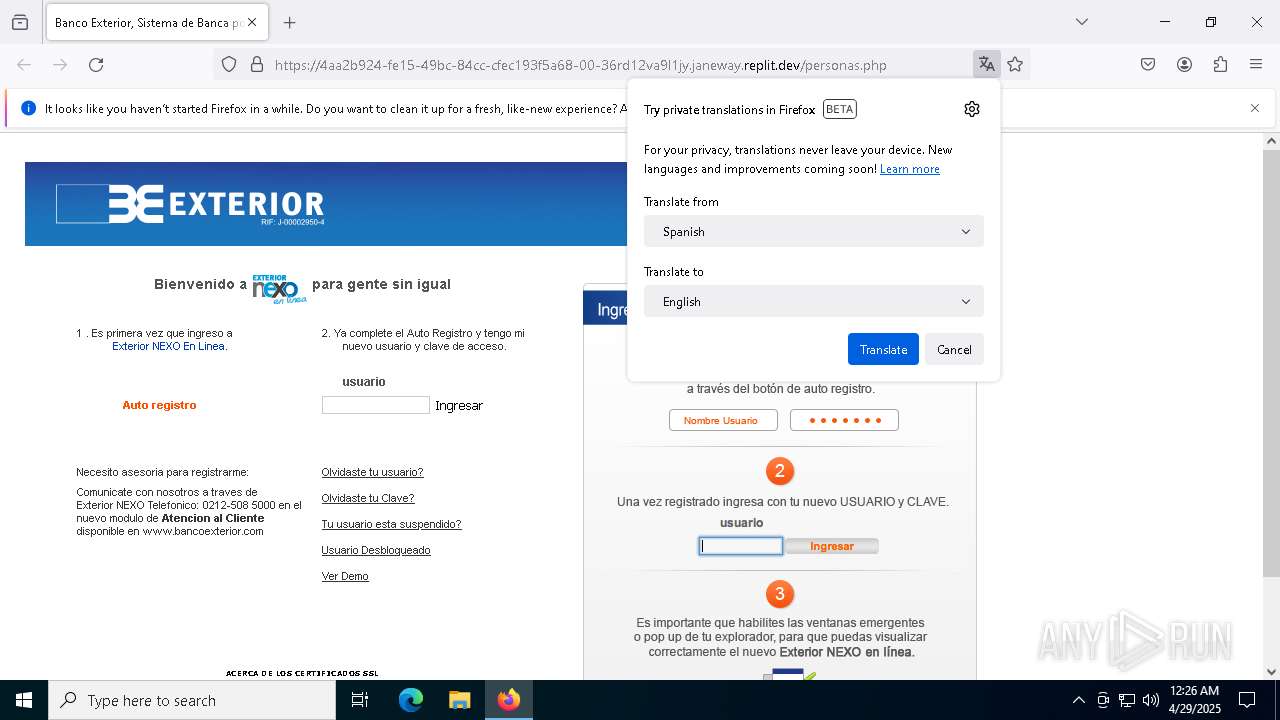1280x720 pixels.
Task: Click the Translate button
Action: tap(883, 349)
